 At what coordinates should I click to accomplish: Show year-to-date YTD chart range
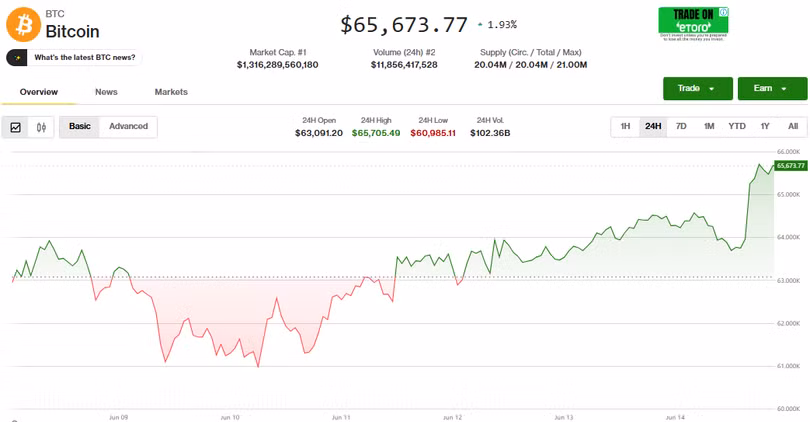tap(737, 127)
